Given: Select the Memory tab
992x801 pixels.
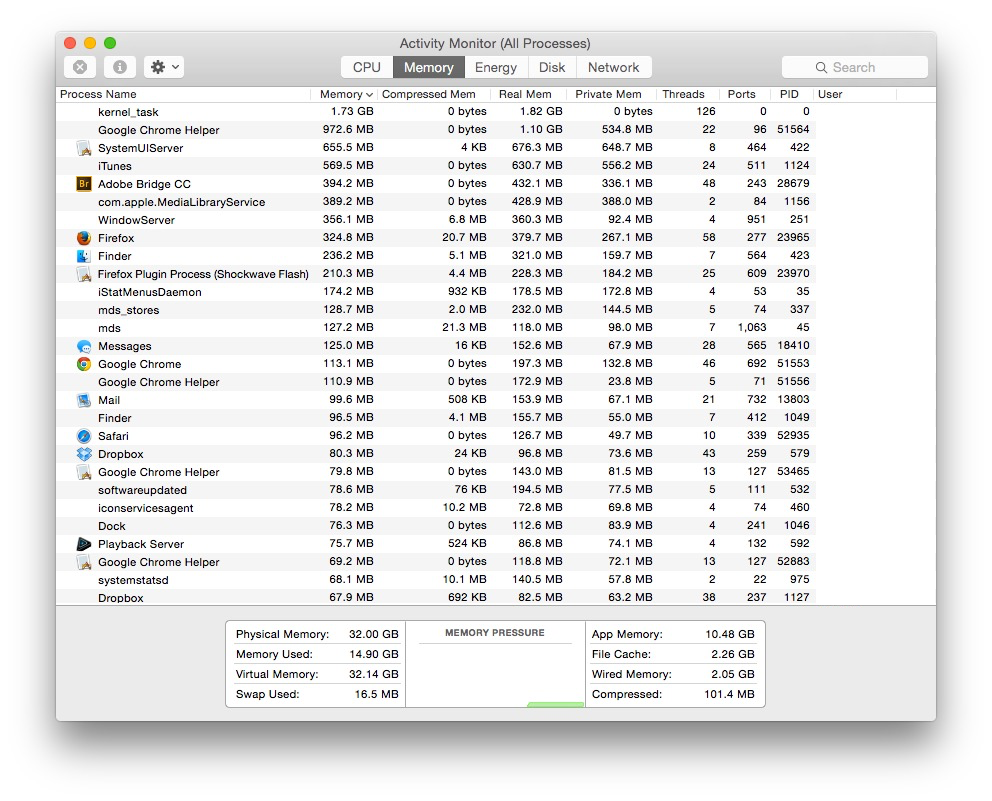Looking at the screenshot, I should (x=429, y=67).
